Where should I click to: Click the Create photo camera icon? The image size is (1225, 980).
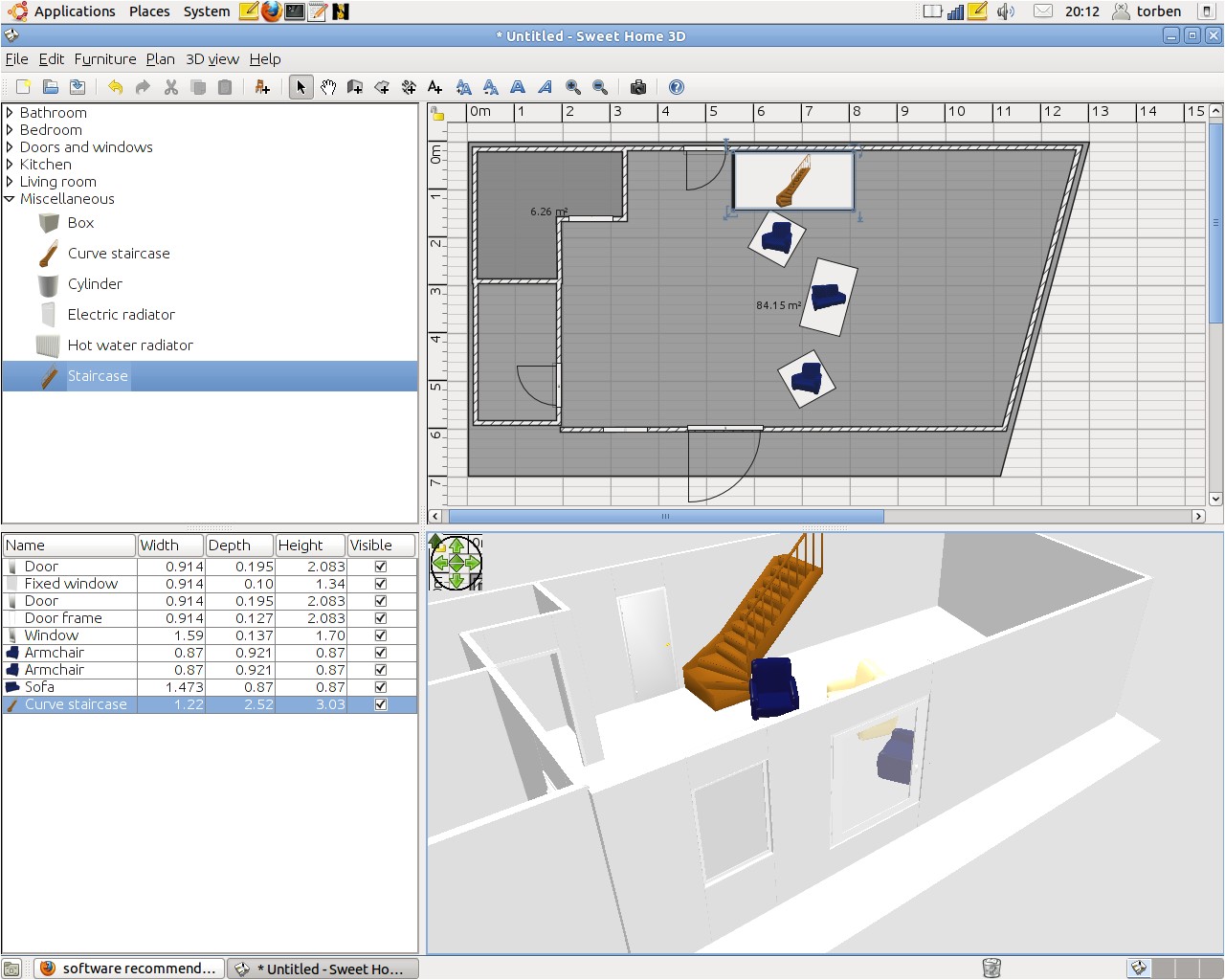[638, 87]
